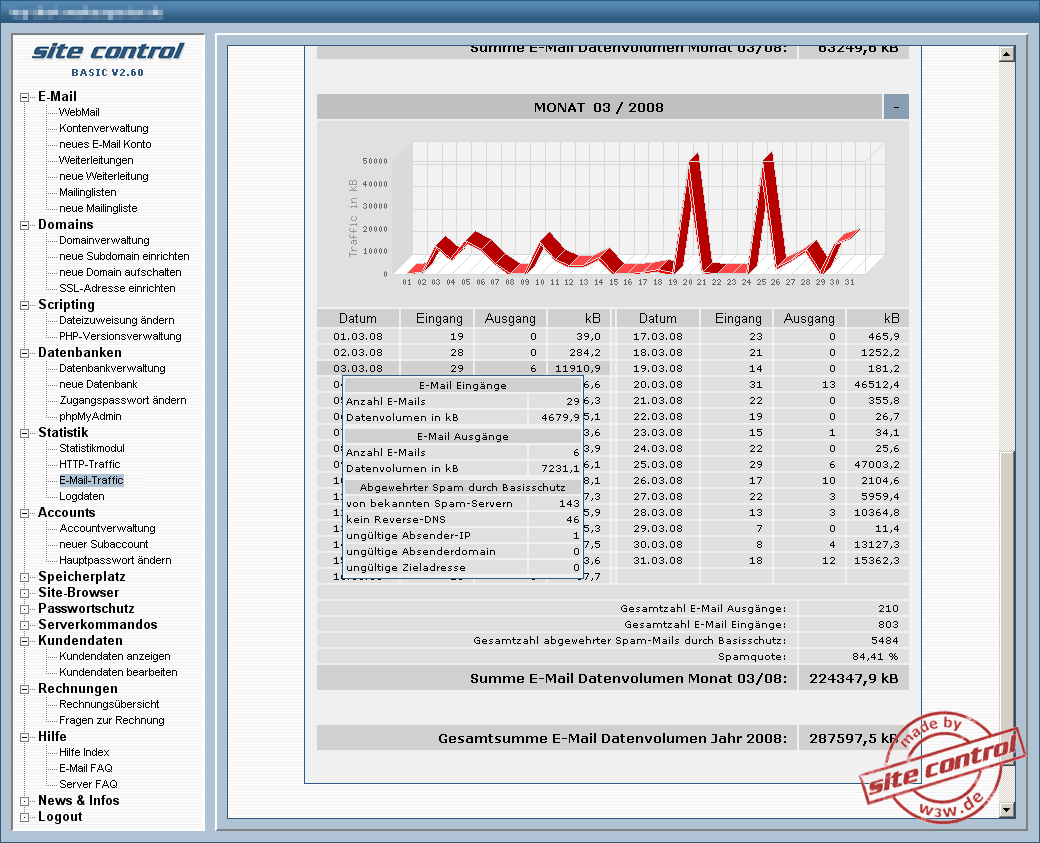Viewport: 1040px width, 843px height.
Task: Open Hauptpasswort ändern
Action: click(115, 560)
